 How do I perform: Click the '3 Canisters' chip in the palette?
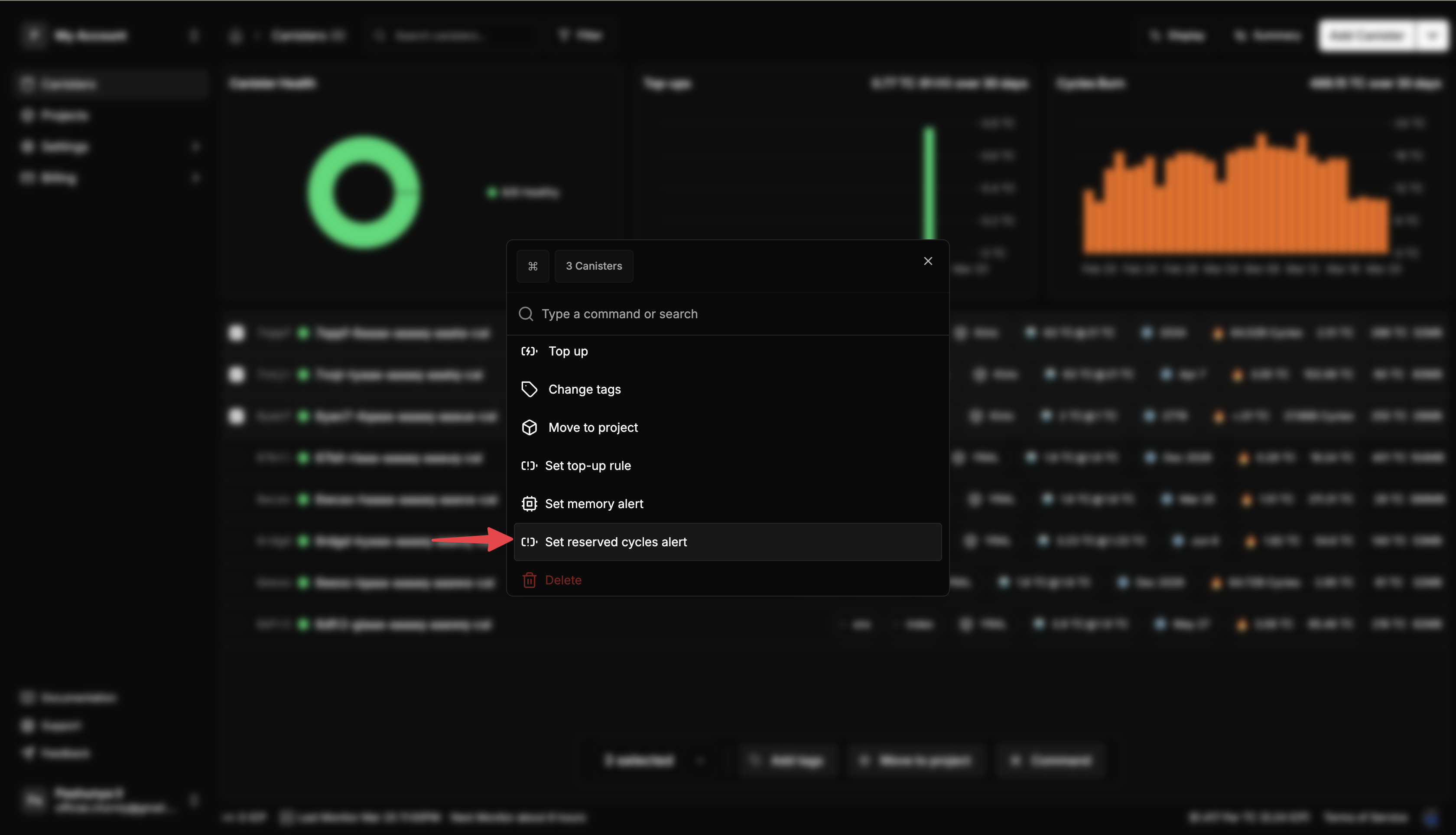point(593,265)
